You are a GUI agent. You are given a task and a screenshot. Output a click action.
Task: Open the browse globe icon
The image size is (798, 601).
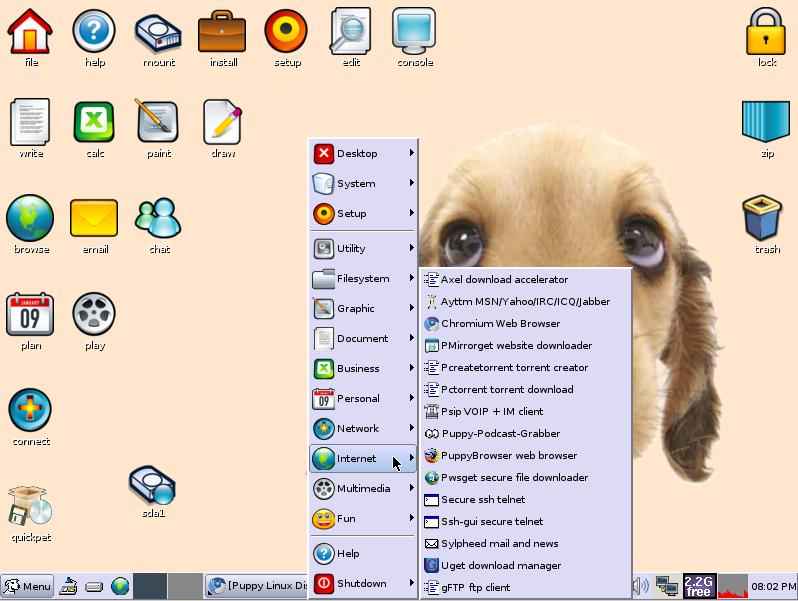coord(30,218)
